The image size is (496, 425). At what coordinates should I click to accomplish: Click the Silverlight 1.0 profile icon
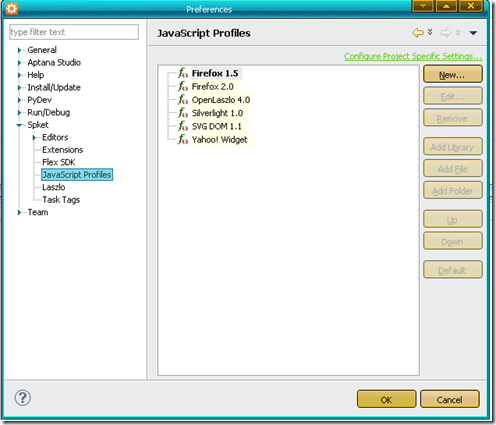click(183, 113)
